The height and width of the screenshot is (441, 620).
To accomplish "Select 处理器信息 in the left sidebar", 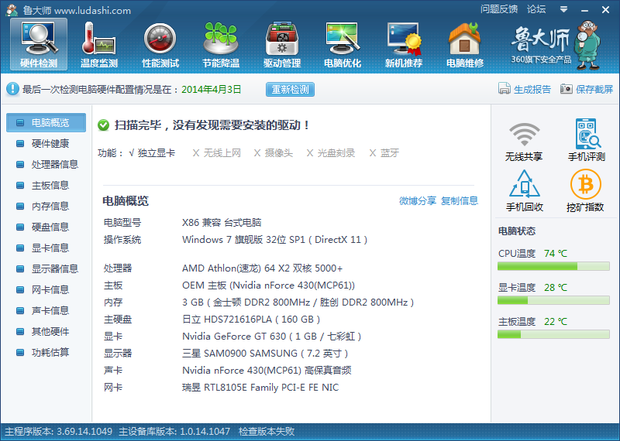I will (54, 164).
